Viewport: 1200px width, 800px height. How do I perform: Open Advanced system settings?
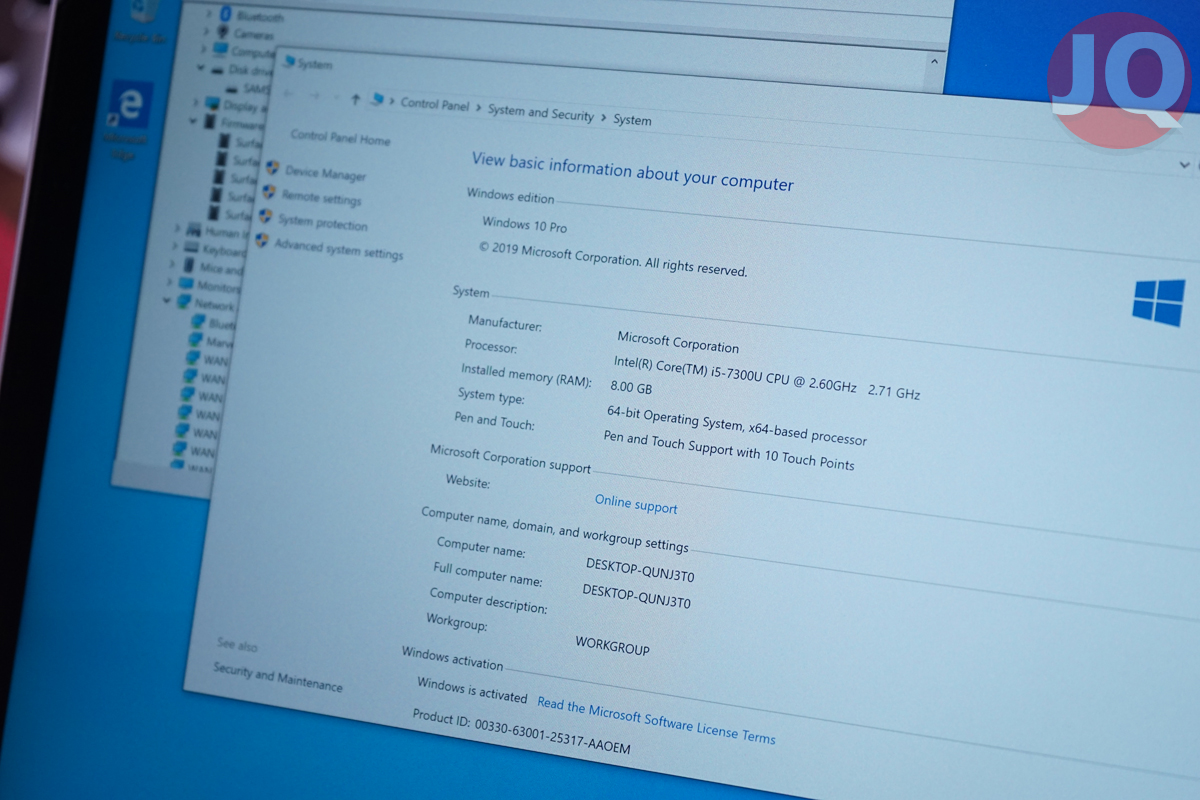pos(339,249)
